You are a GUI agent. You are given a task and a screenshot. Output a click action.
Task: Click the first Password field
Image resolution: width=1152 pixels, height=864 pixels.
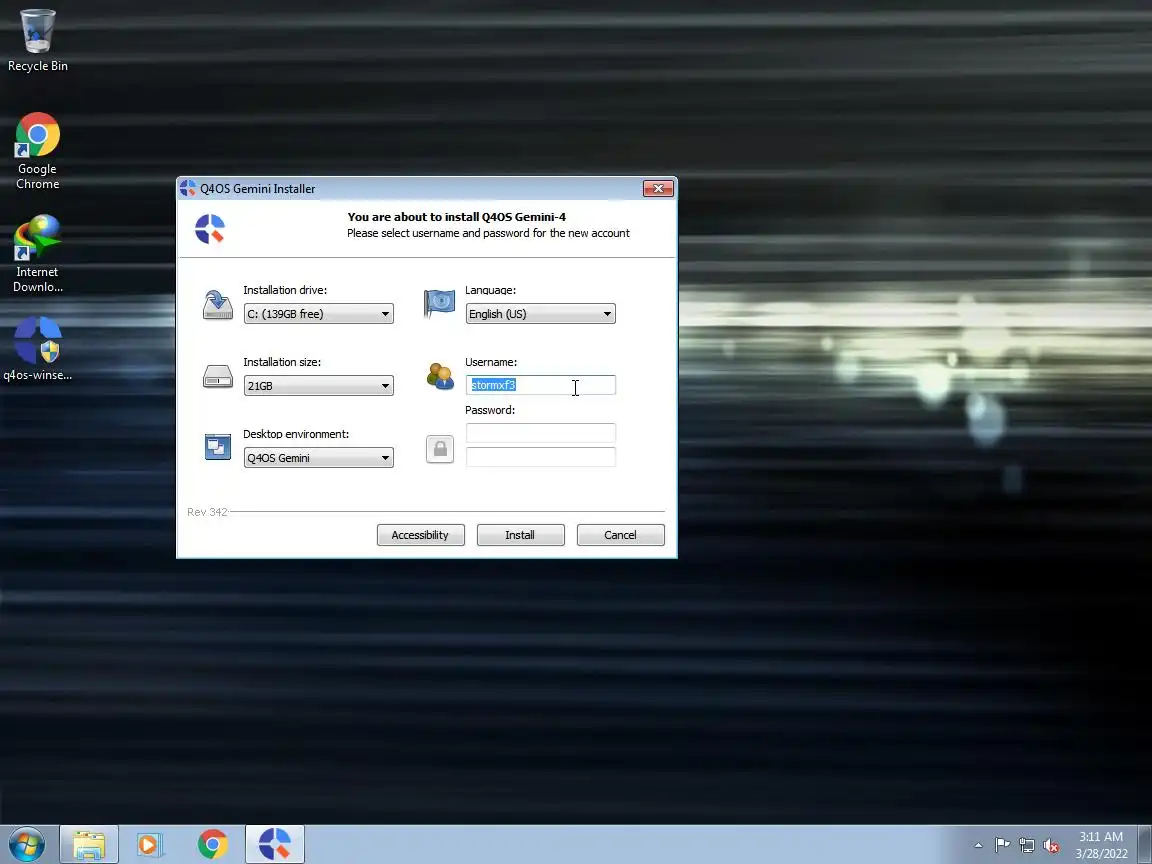click(x=541, y=433)
